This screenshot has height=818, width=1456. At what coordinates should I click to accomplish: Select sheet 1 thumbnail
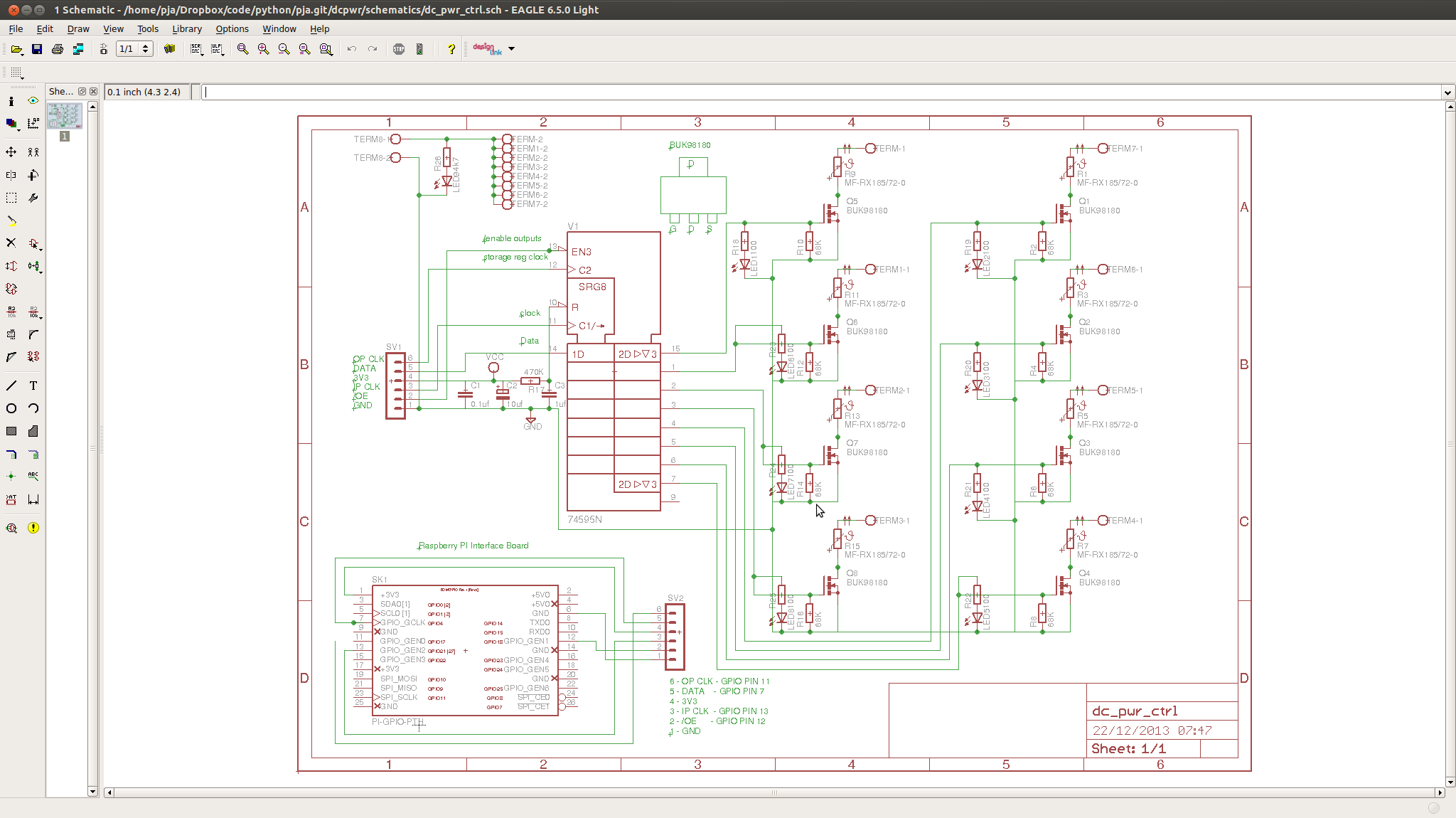pyautogui.click(x=65, y=116)
